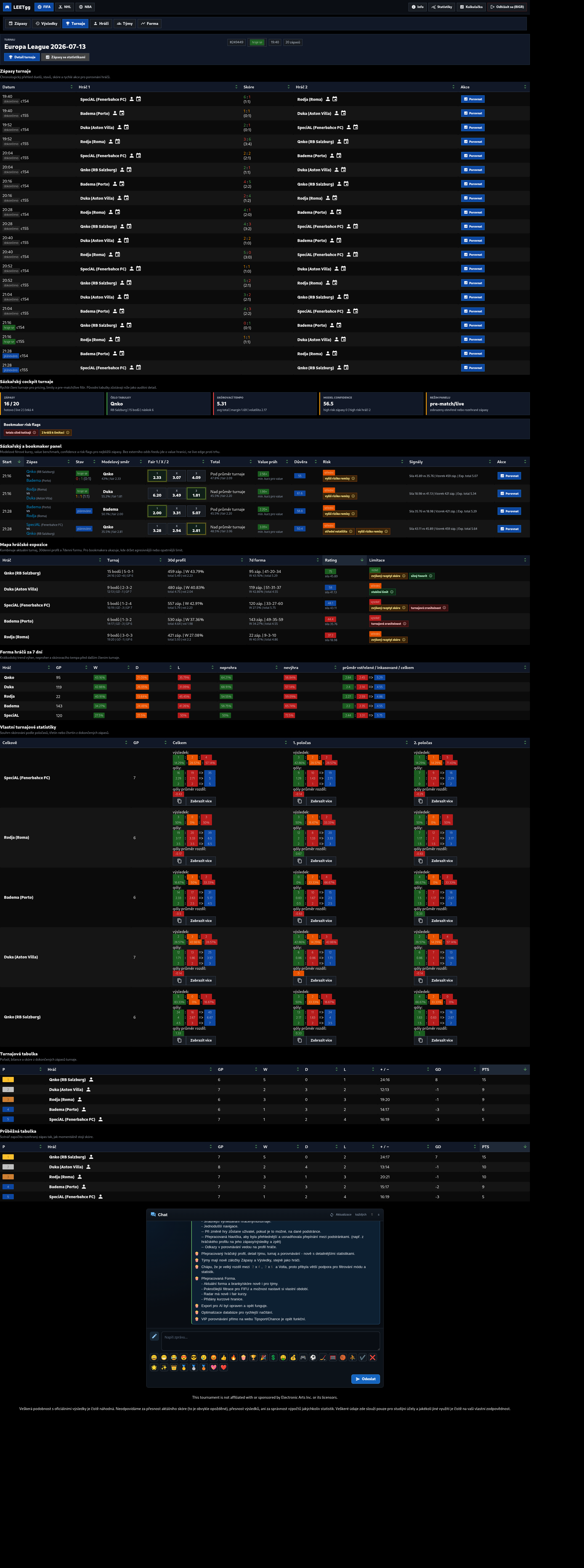This screenshot has height=1568, width=584.
Task: Send the chat message with Odeslat
Action: pyautogui.click(x=366, y=1379)
